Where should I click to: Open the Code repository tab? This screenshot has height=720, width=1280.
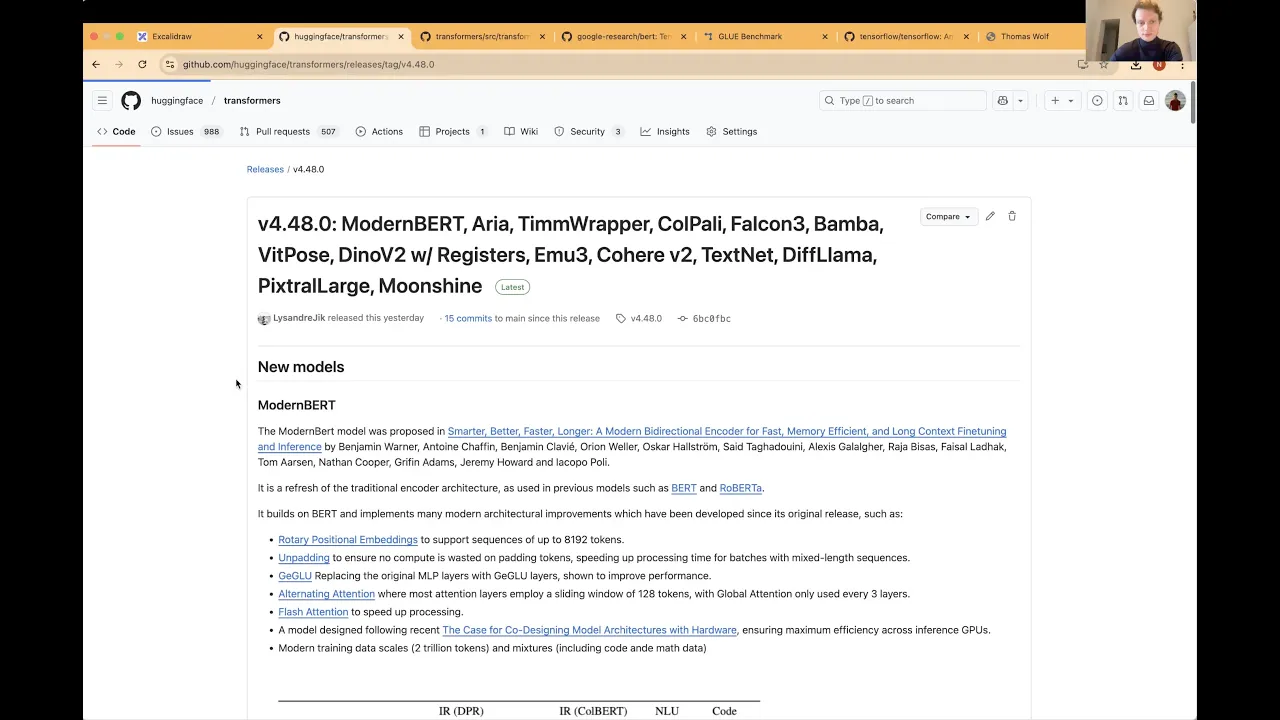coord(116,131)
